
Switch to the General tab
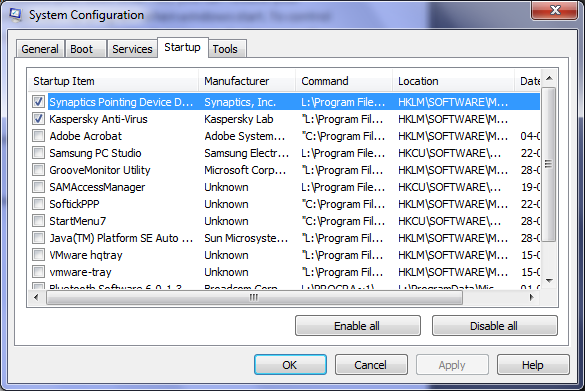tap(40, 49)
